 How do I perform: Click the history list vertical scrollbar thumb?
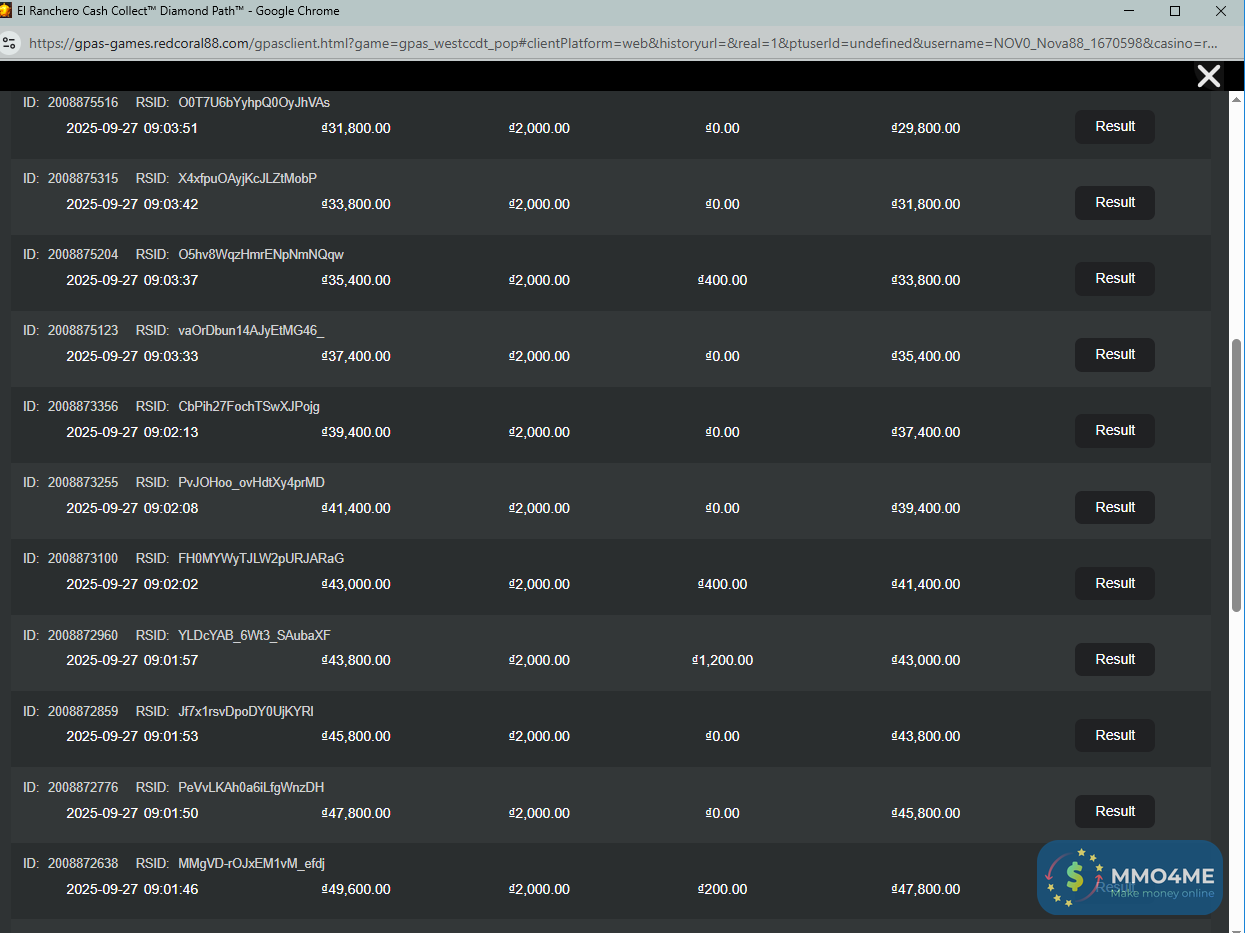pyautogui.click(x=1237, y=475)
